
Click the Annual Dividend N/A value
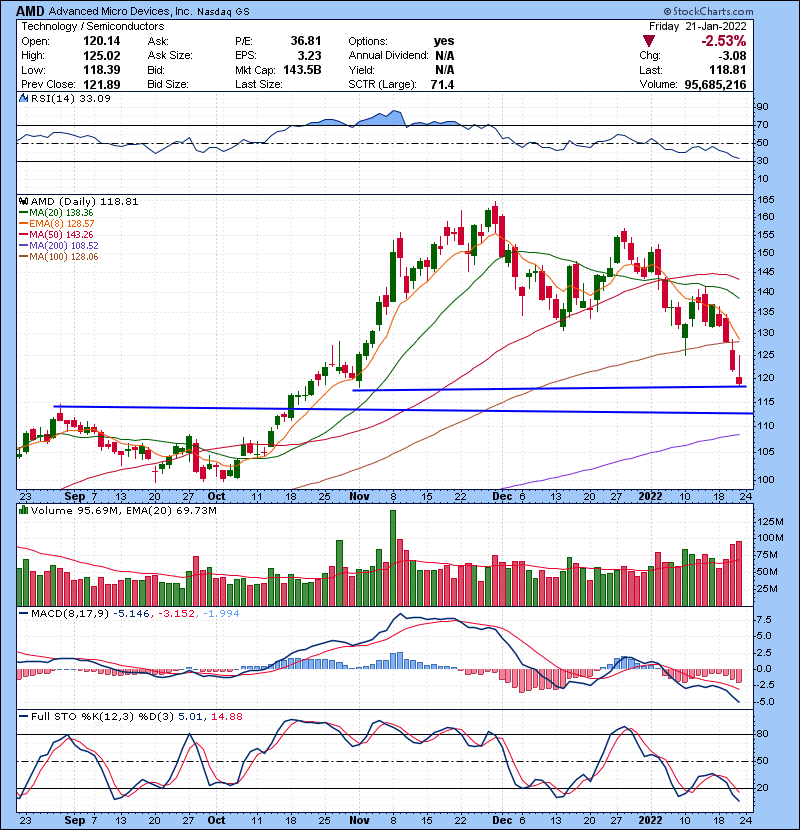444,56
